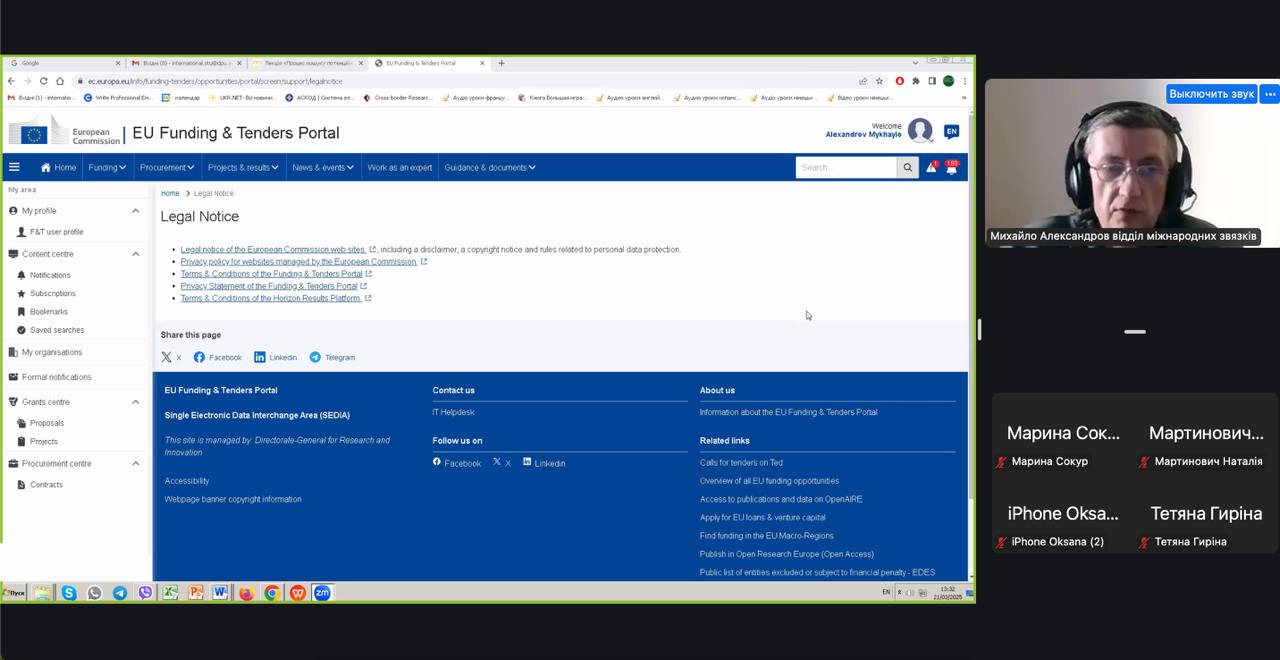Open the notifications icon with 100 badge

(x=951, y=167)
